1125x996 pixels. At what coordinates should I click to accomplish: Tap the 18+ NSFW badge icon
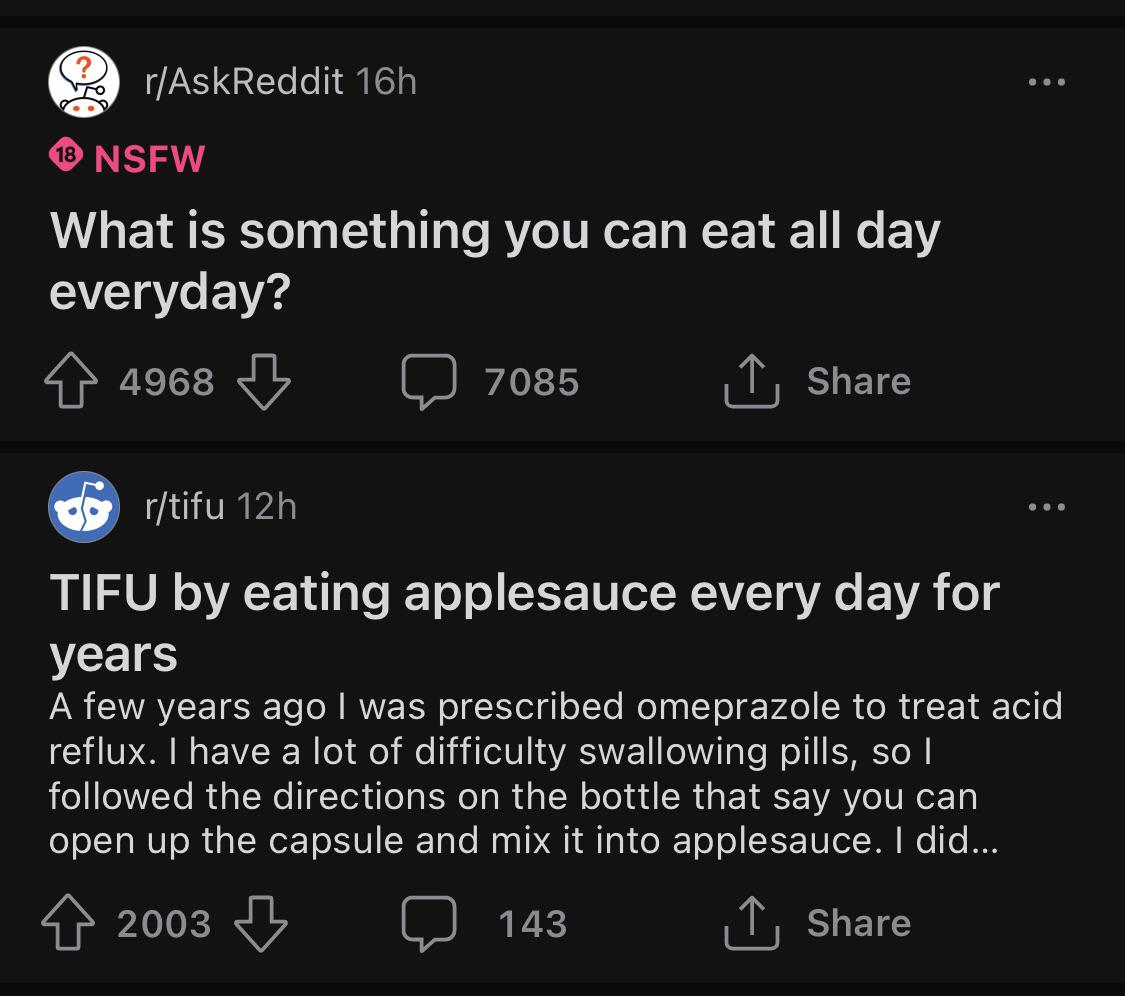tap(65, 158)
